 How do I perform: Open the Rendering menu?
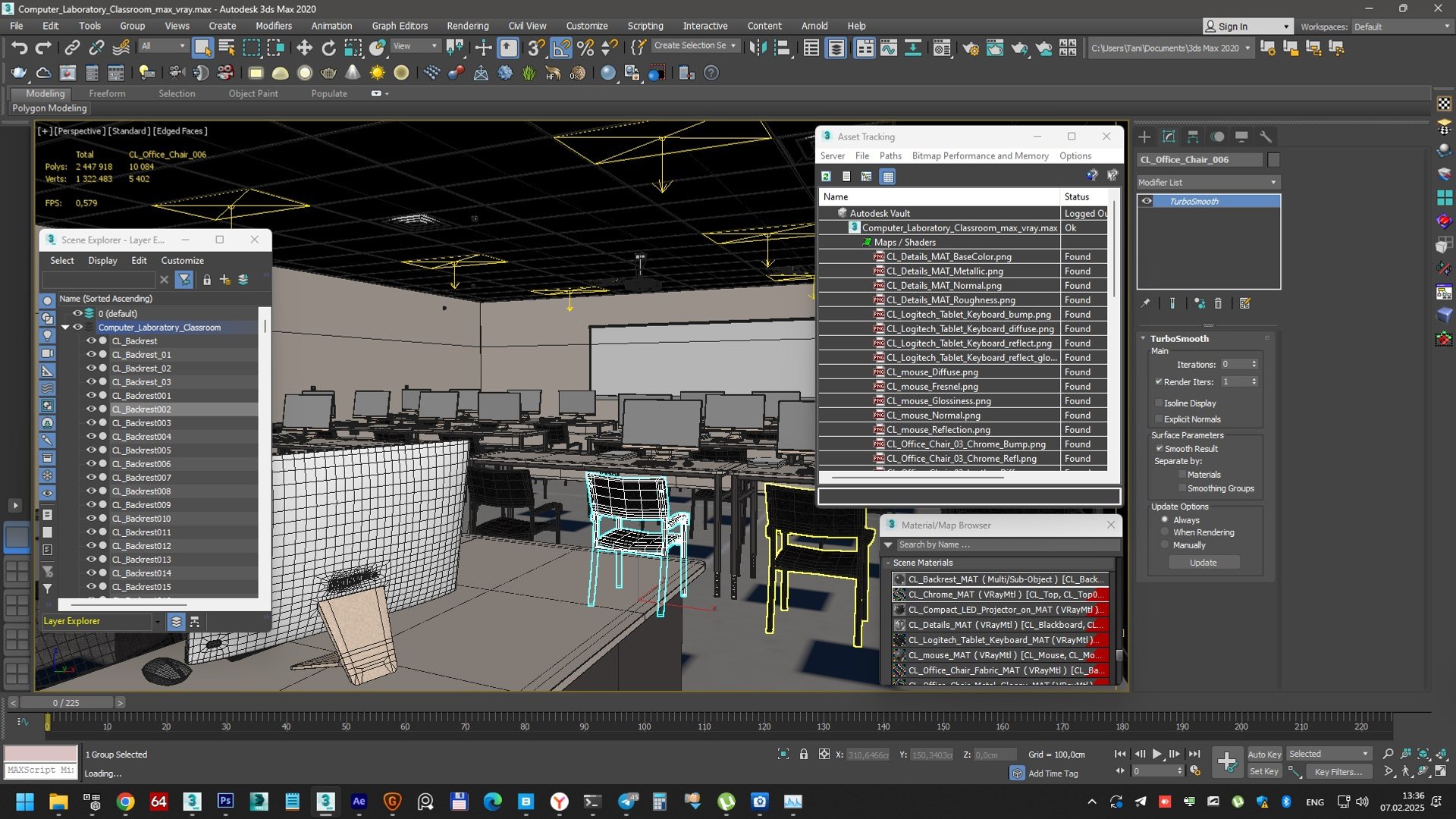(467, 26)
